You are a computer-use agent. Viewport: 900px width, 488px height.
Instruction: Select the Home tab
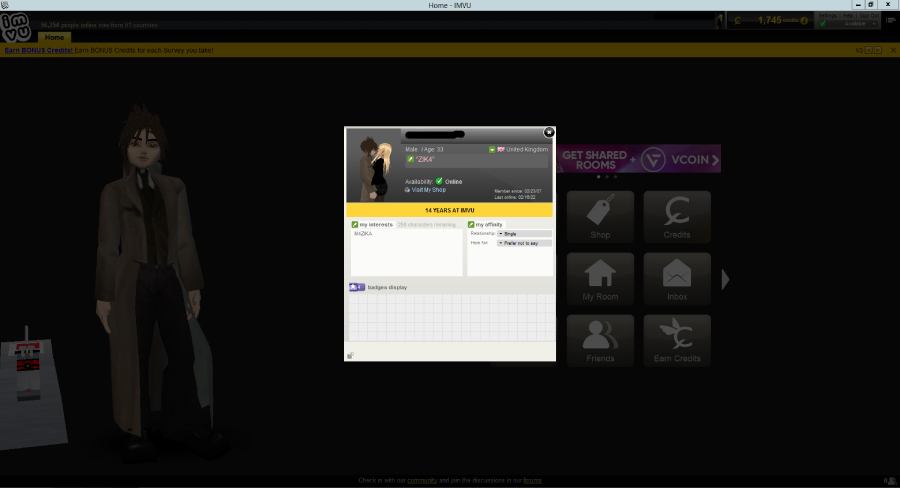[x=55, y=37]
